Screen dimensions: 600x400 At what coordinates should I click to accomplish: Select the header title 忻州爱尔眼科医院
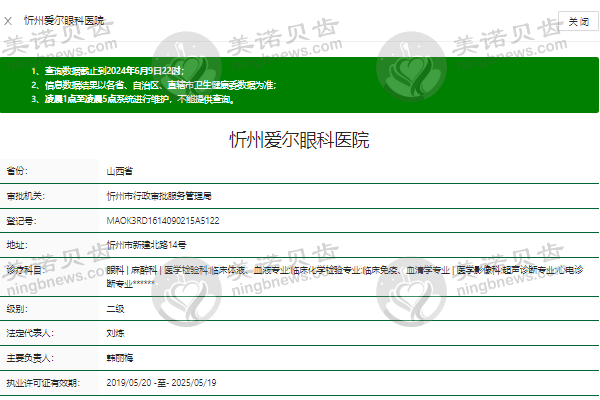tap(64, 20)
